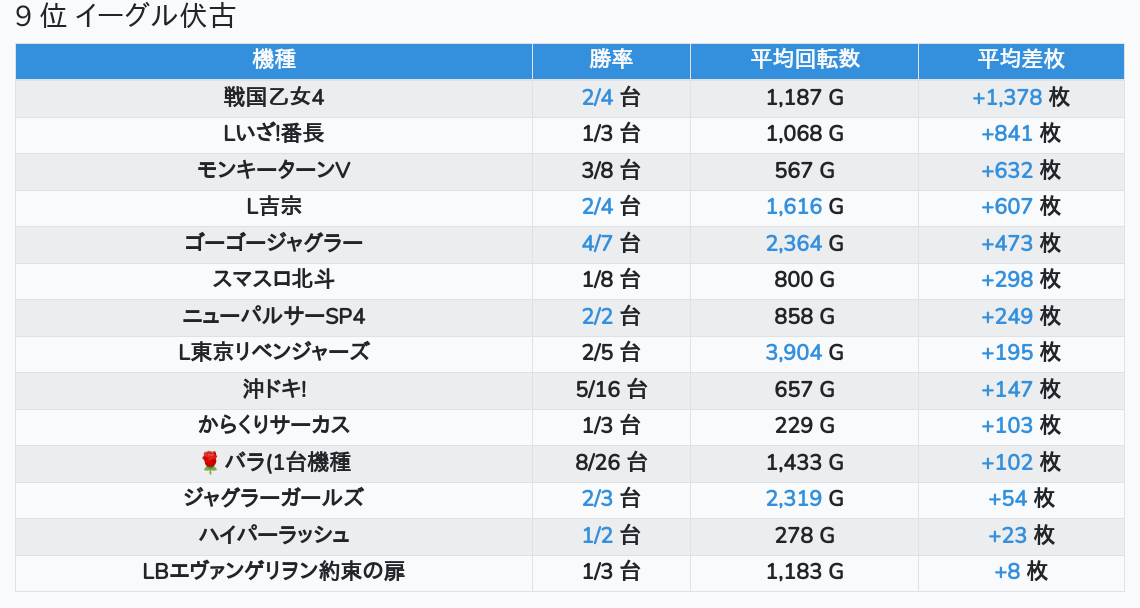Select ゴーゴージャグラー in the table
This screenshot has width=1140, height=608.
point(274,243)
